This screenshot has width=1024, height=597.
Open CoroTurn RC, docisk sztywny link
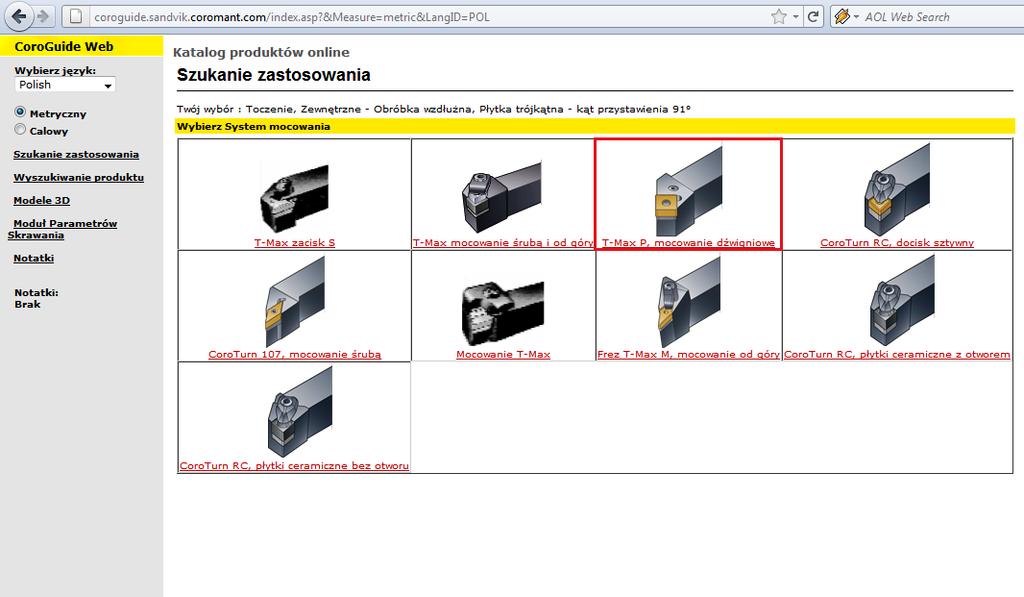point(897,243)
